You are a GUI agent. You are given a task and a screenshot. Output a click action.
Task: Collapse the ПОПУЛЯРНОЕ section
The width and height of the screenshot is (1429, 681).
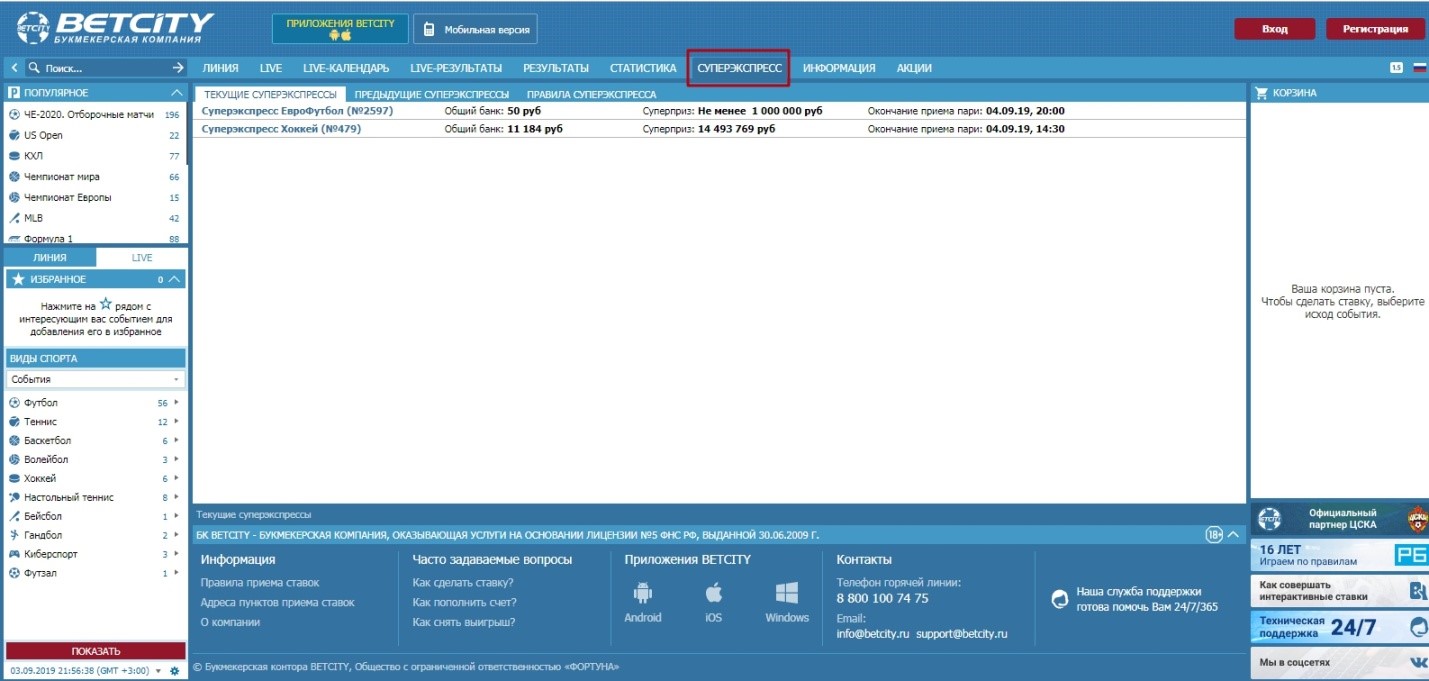[177, 93]
